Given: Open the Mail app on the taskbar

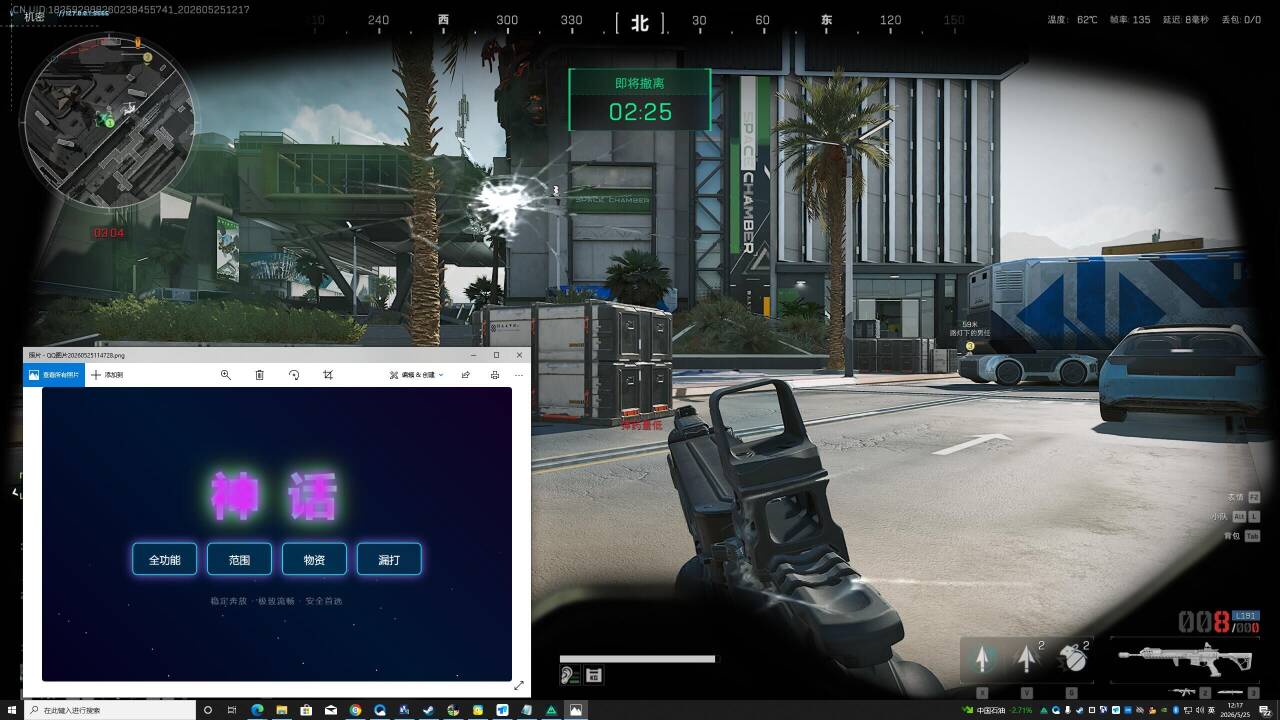Looking at the screenshot, I should (x=331, y=710).
